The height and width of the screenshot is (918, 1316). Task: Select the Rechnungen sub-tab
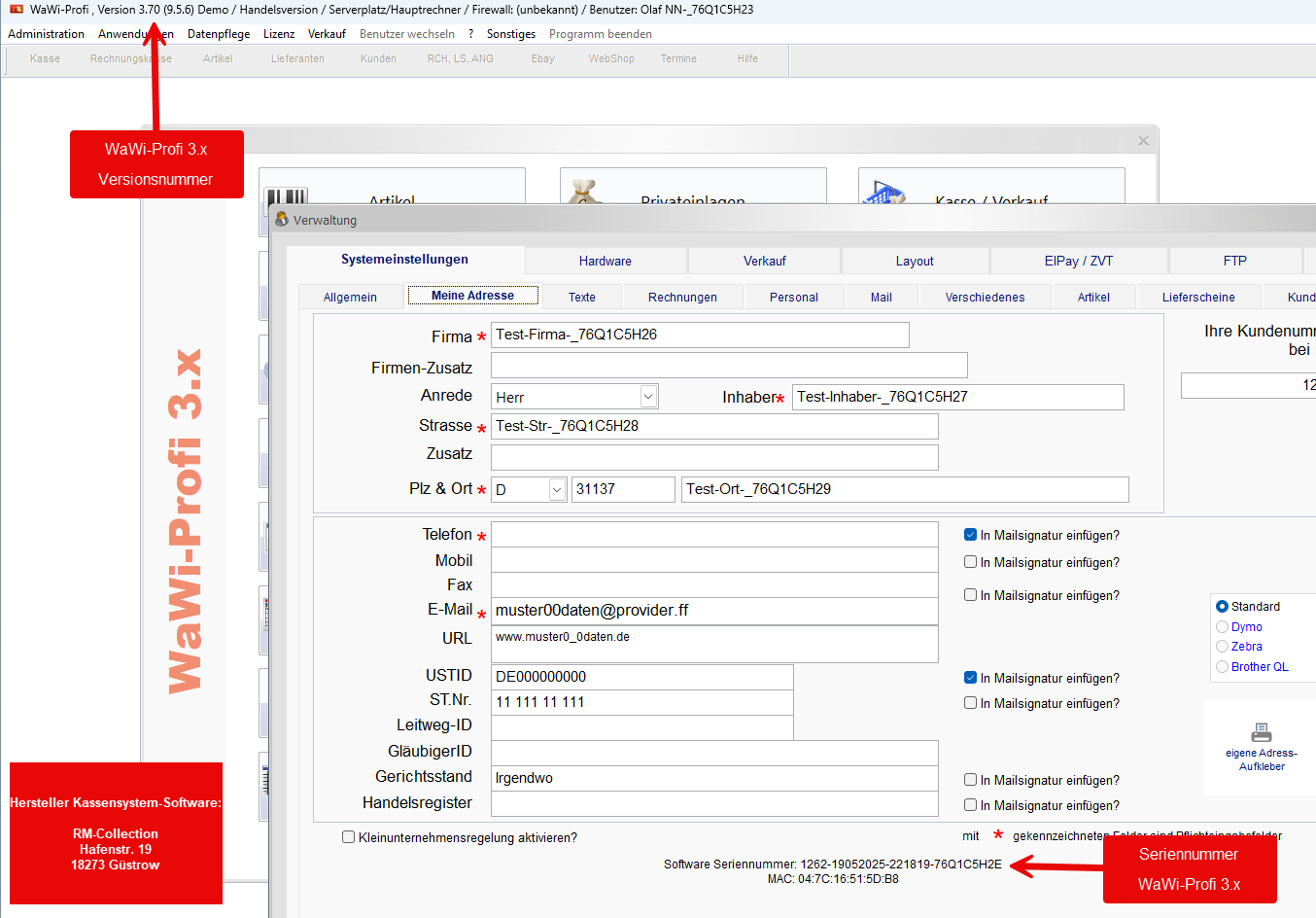pos(682,298)
